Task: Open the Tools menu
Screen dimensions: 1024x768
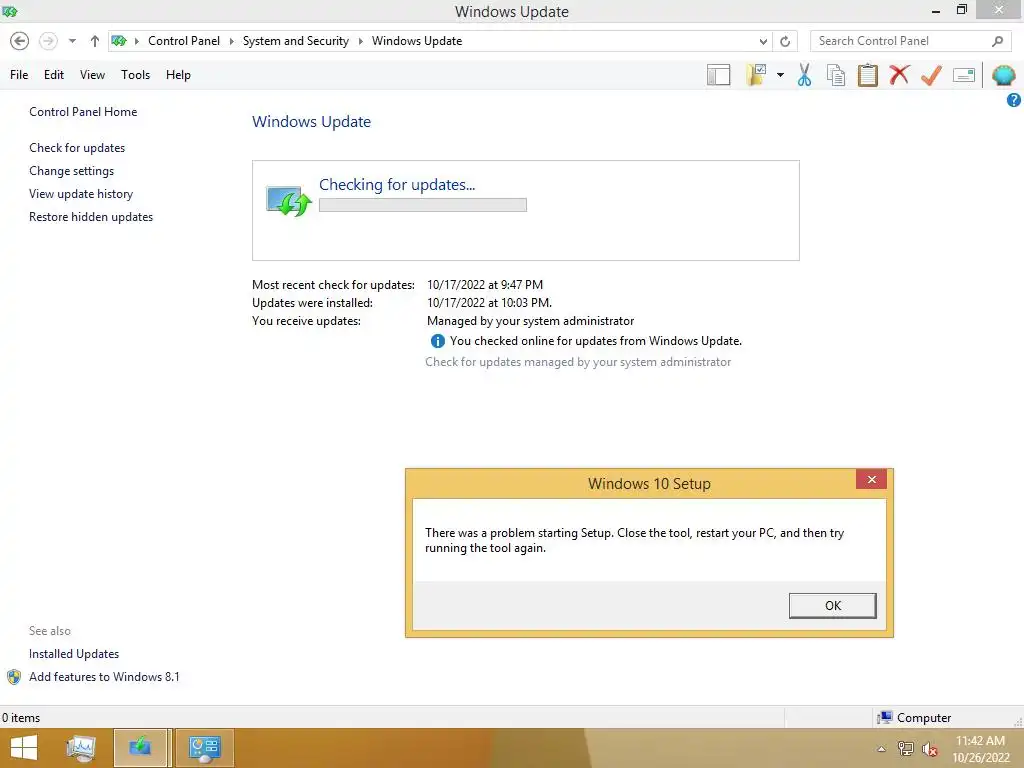Action: (x=135, y=75)
